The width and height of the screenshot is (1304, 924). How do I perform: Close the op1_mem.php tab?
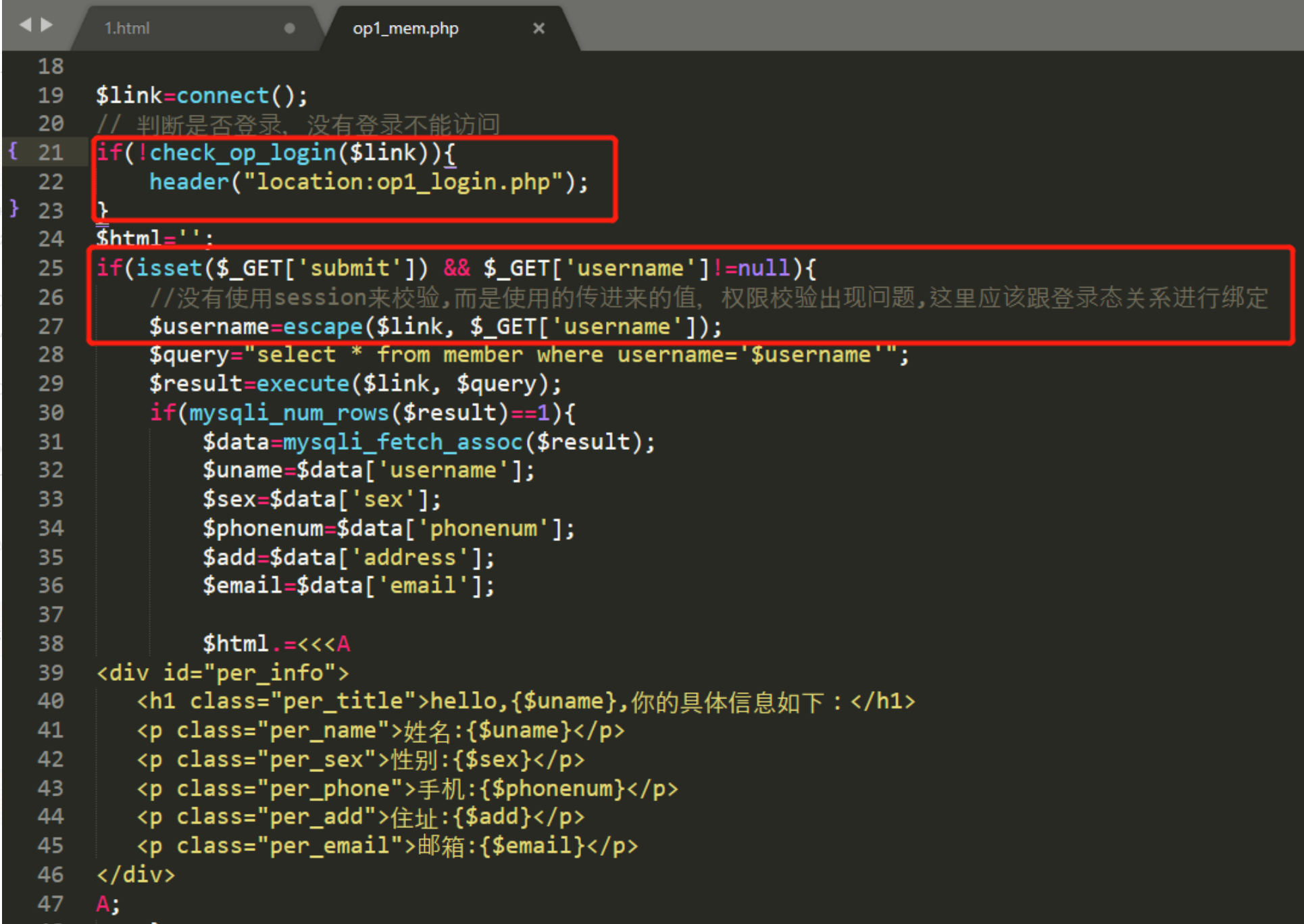tap(538, 28)
